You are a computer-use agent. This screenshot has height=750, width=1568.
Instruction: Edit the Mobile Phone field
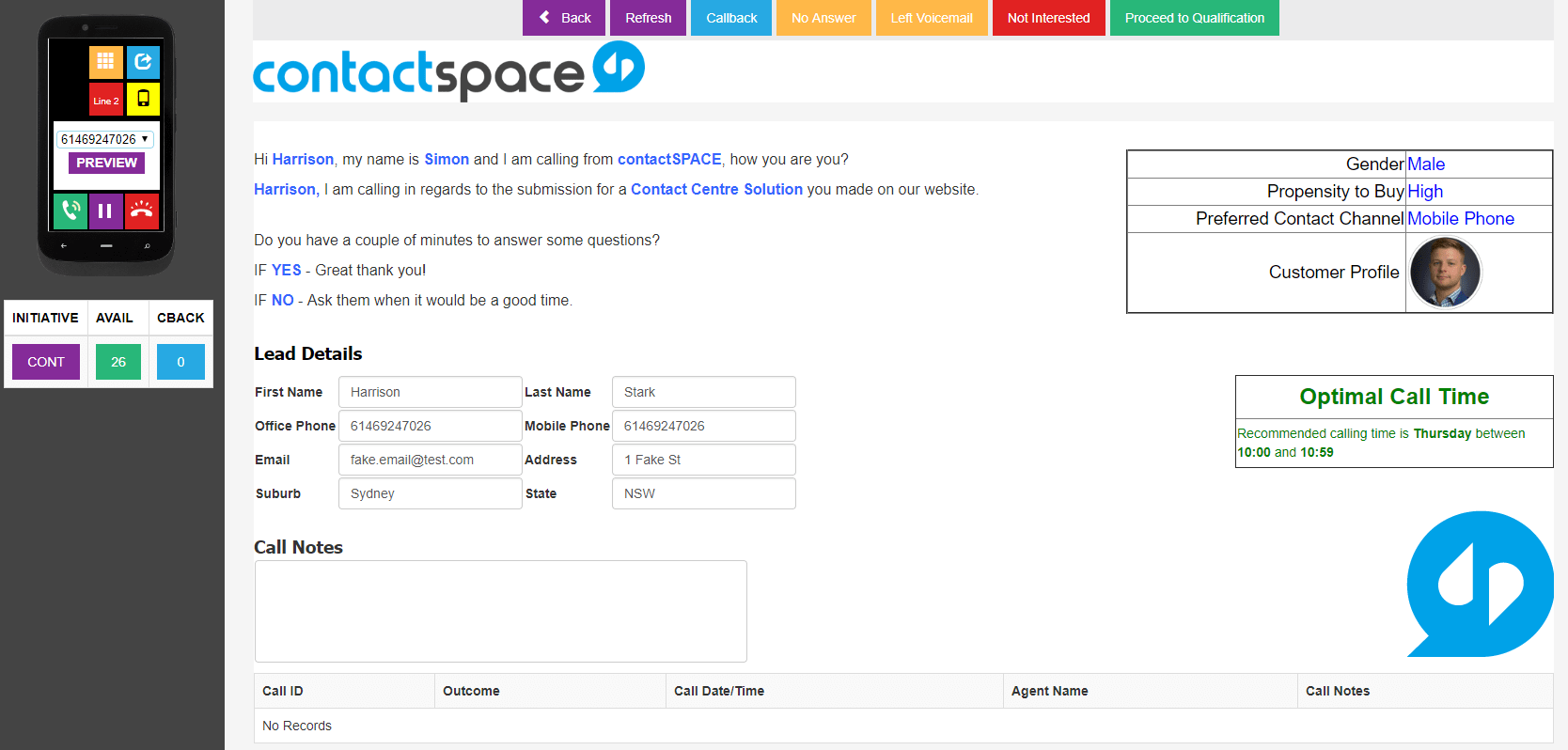click(x=703, y=426)
